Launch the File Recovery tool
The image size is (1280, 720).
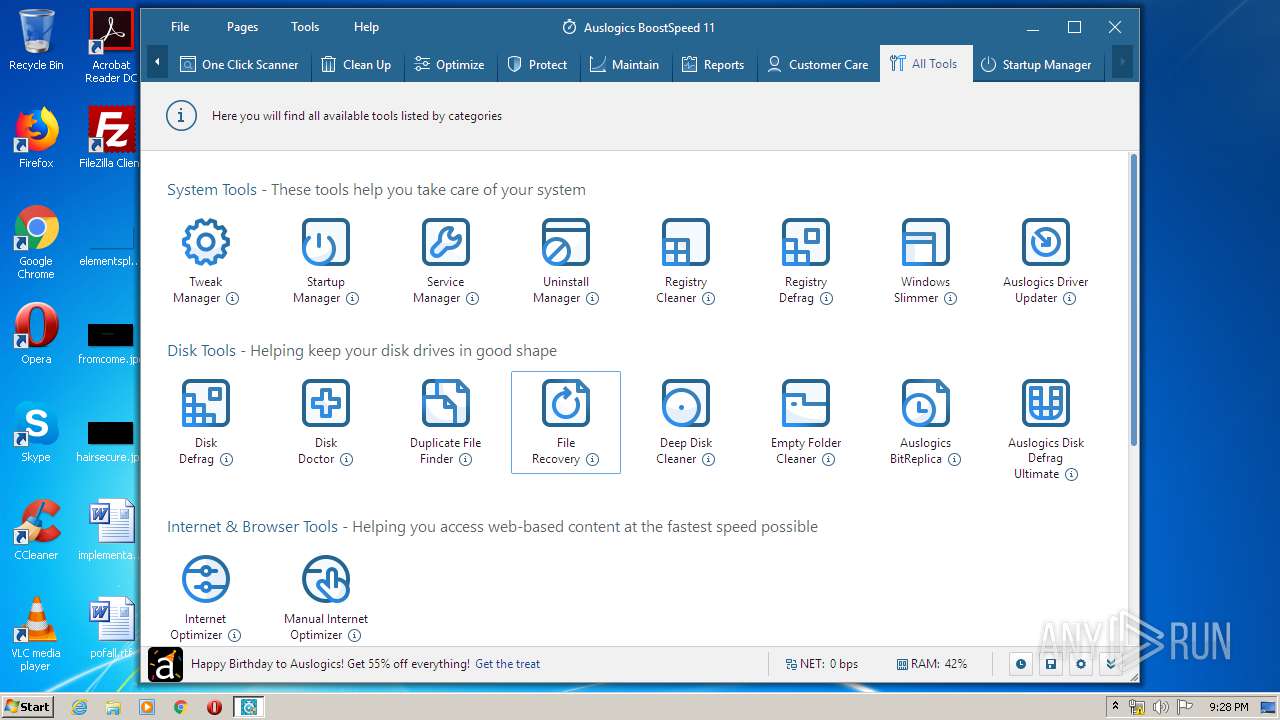point(565,423)
